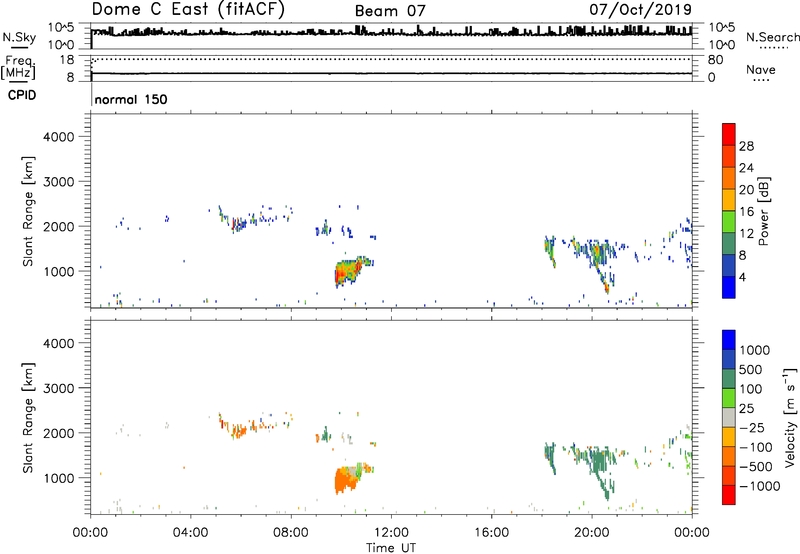
Task: Click the 'Slant Range [km]' label of power panel
Action: [x=28, y=211]
